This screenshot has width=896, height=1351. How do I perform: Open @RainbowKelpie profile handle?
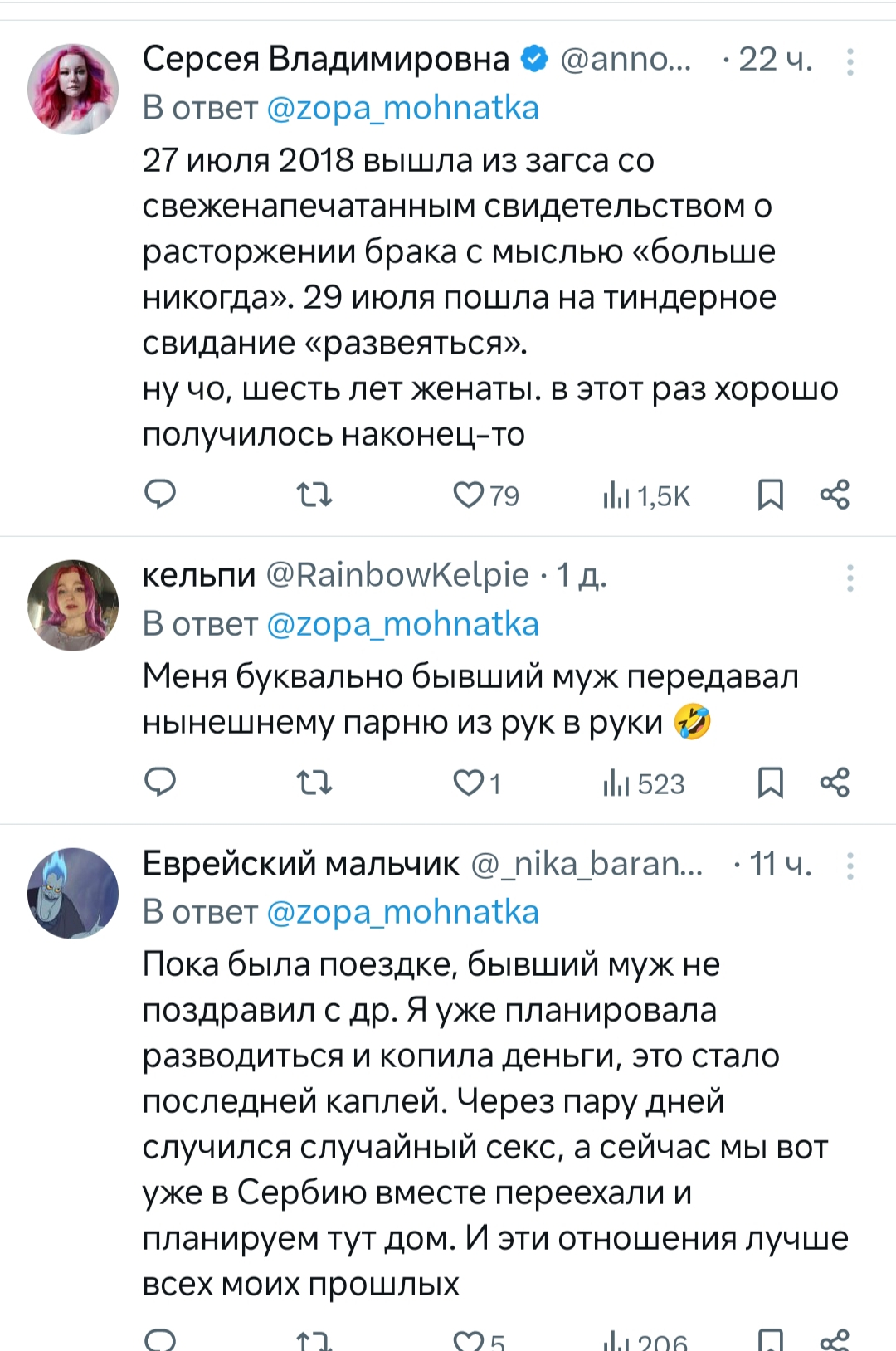pyautogui.click(x=397, y=574)
